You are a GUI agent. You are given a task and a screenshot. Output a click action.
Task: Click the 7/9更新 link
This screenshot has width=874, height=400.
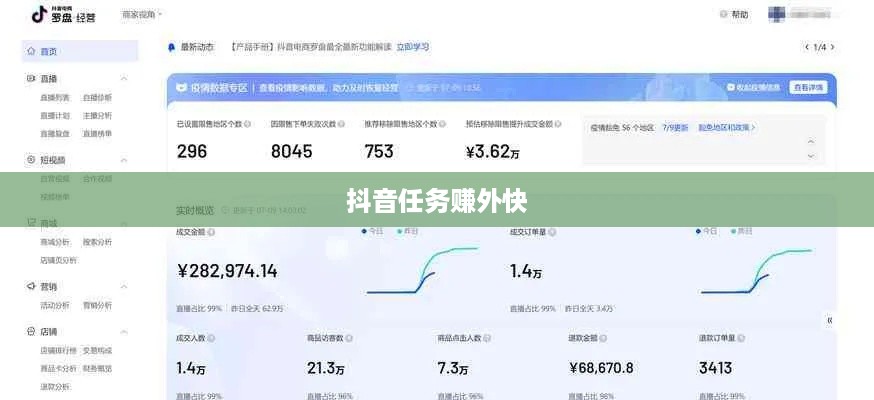pos(675,128)
